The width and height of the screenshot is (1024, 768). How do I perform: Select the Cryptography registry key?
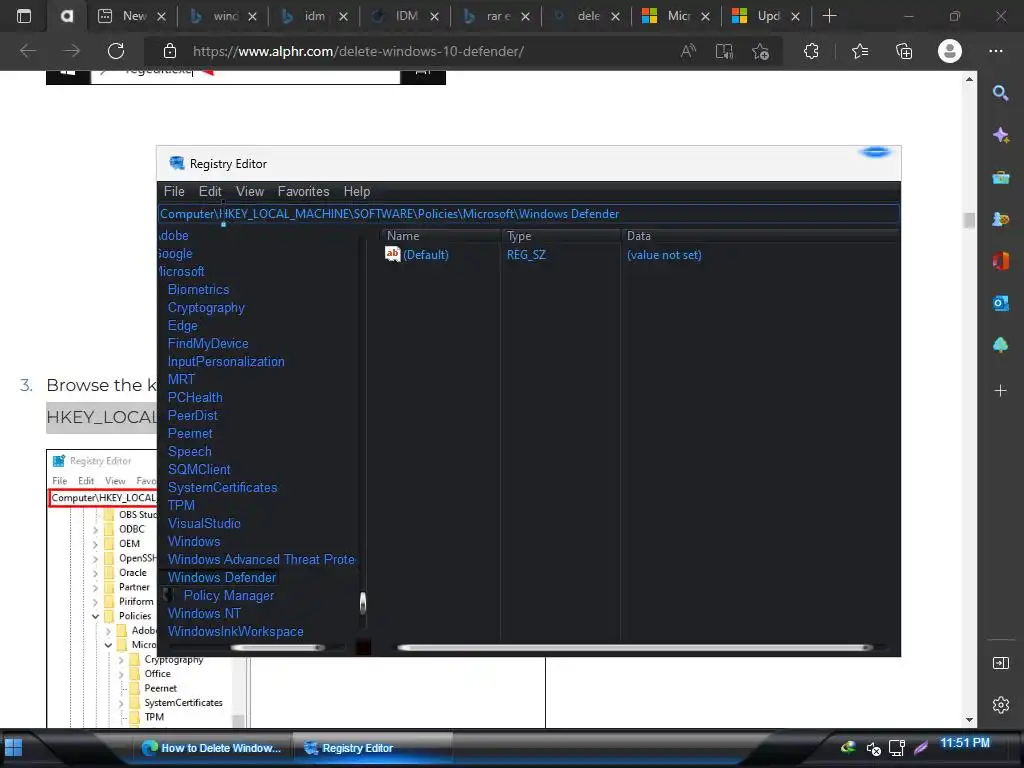[206, 308]
